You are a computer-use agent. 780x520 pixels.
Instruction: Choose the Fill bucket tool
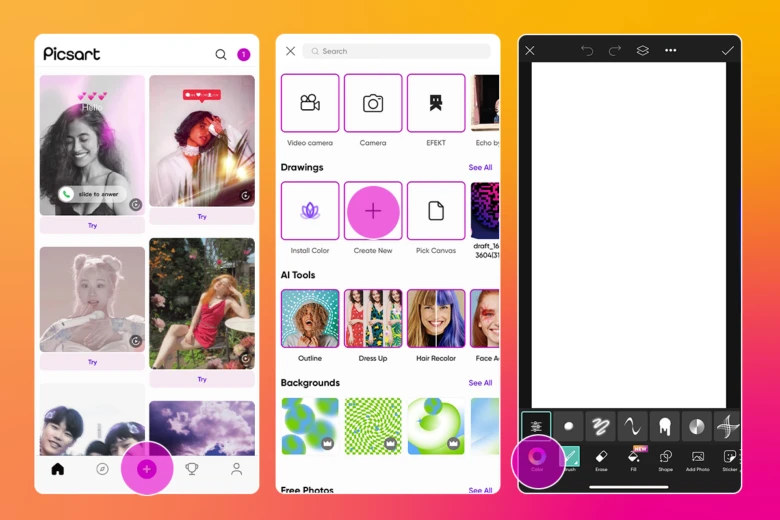[x=633, y=459]
